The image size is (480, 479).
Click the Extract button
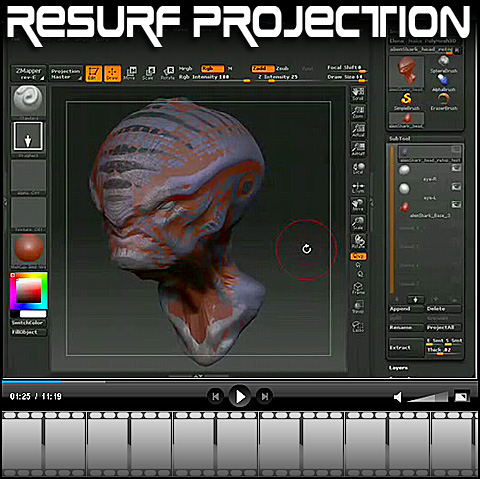406,348
